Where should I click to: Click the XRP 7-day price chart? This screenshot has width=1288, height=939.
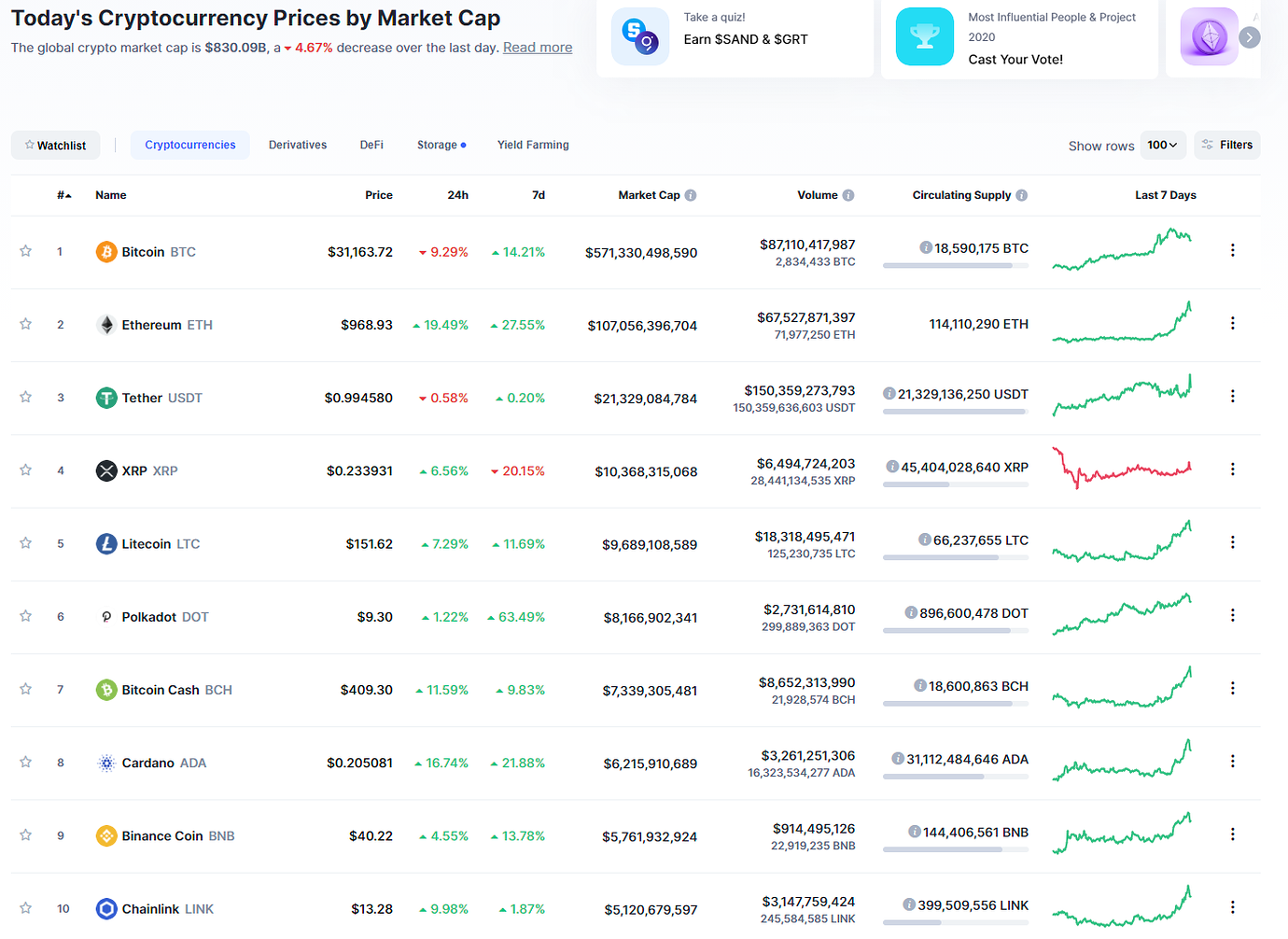[x=1122, y=469]
